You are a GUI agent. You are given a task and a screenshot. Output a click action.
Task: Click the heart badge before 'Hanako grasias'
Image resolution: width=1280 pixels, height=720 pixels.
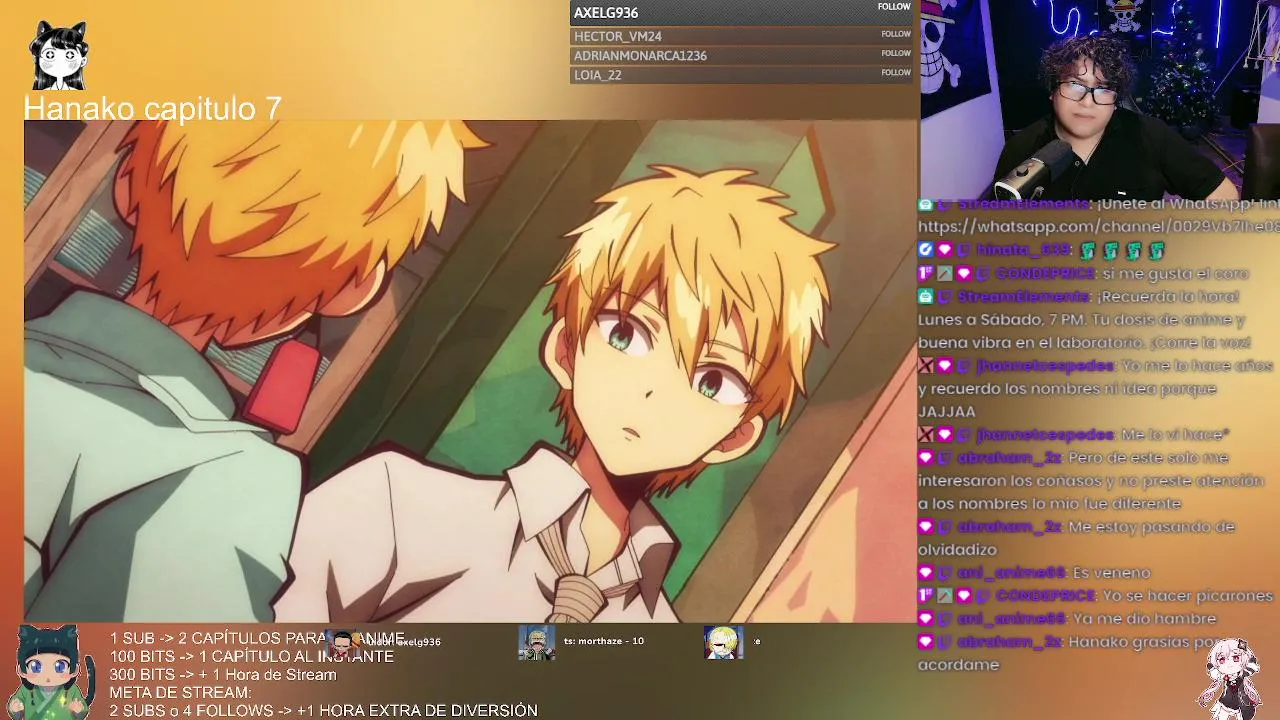point(926,641)
